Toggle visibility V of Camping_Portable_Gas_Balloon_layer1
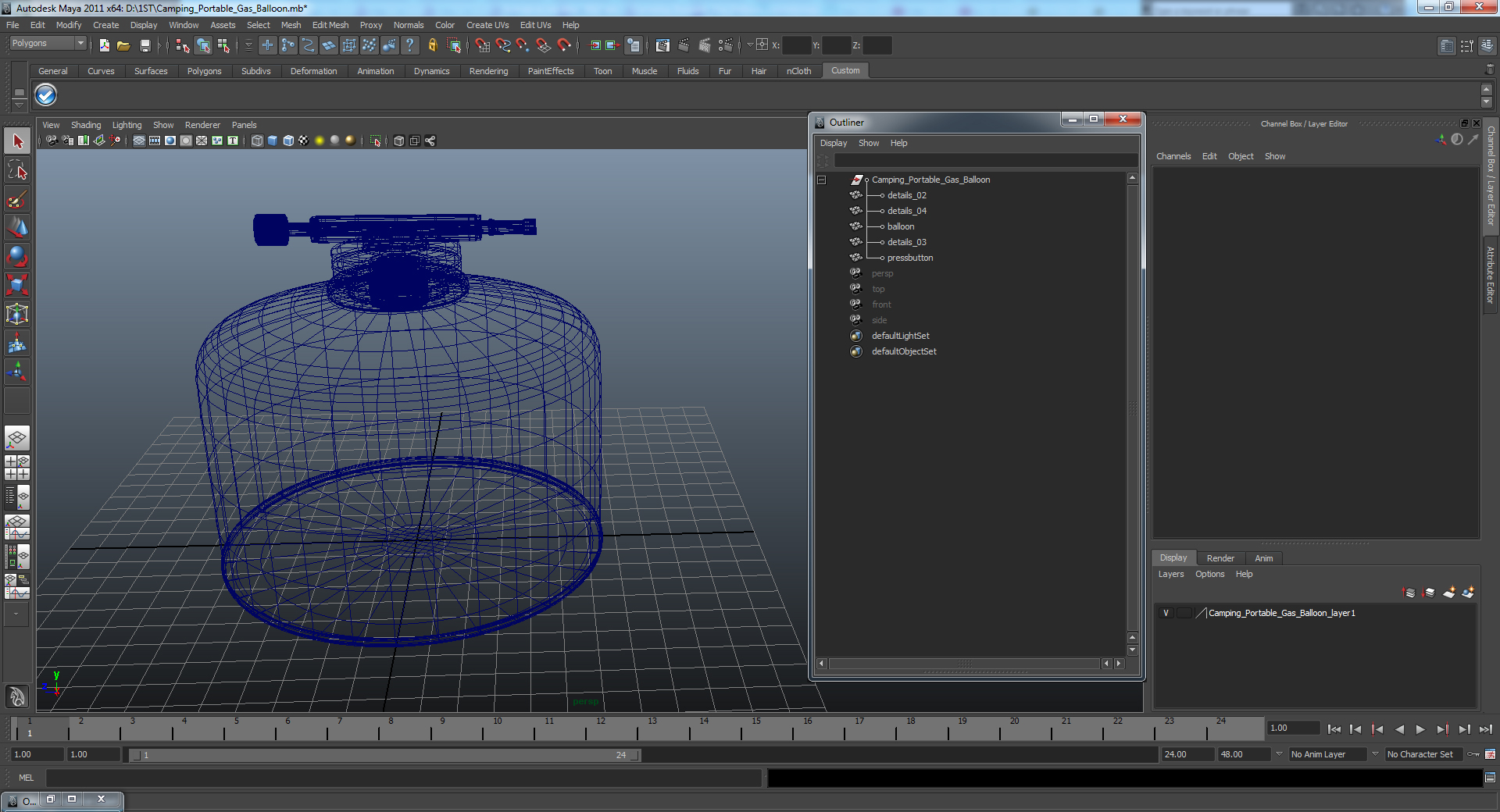 click(x=1166, y=613)
